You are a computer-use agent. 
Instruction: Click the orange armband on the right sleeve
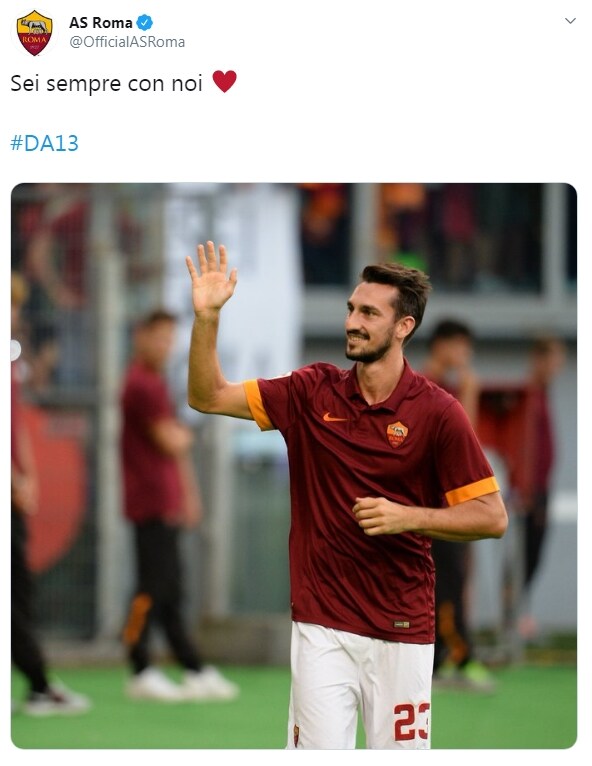(x=472, y=490)
